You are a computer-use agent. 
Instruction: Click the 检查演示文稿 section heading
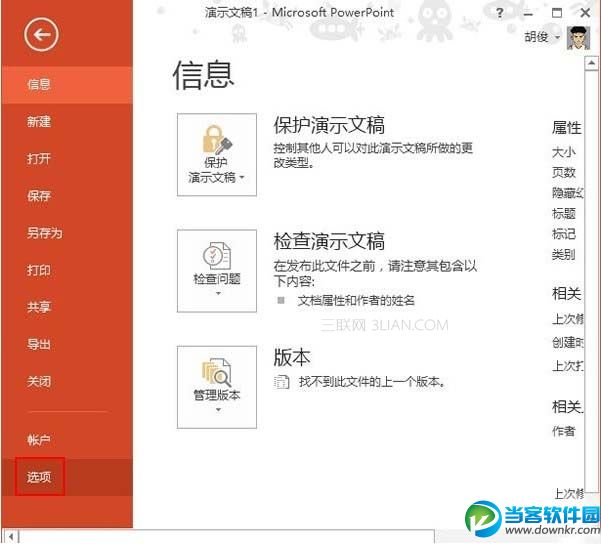coord(329,242)
